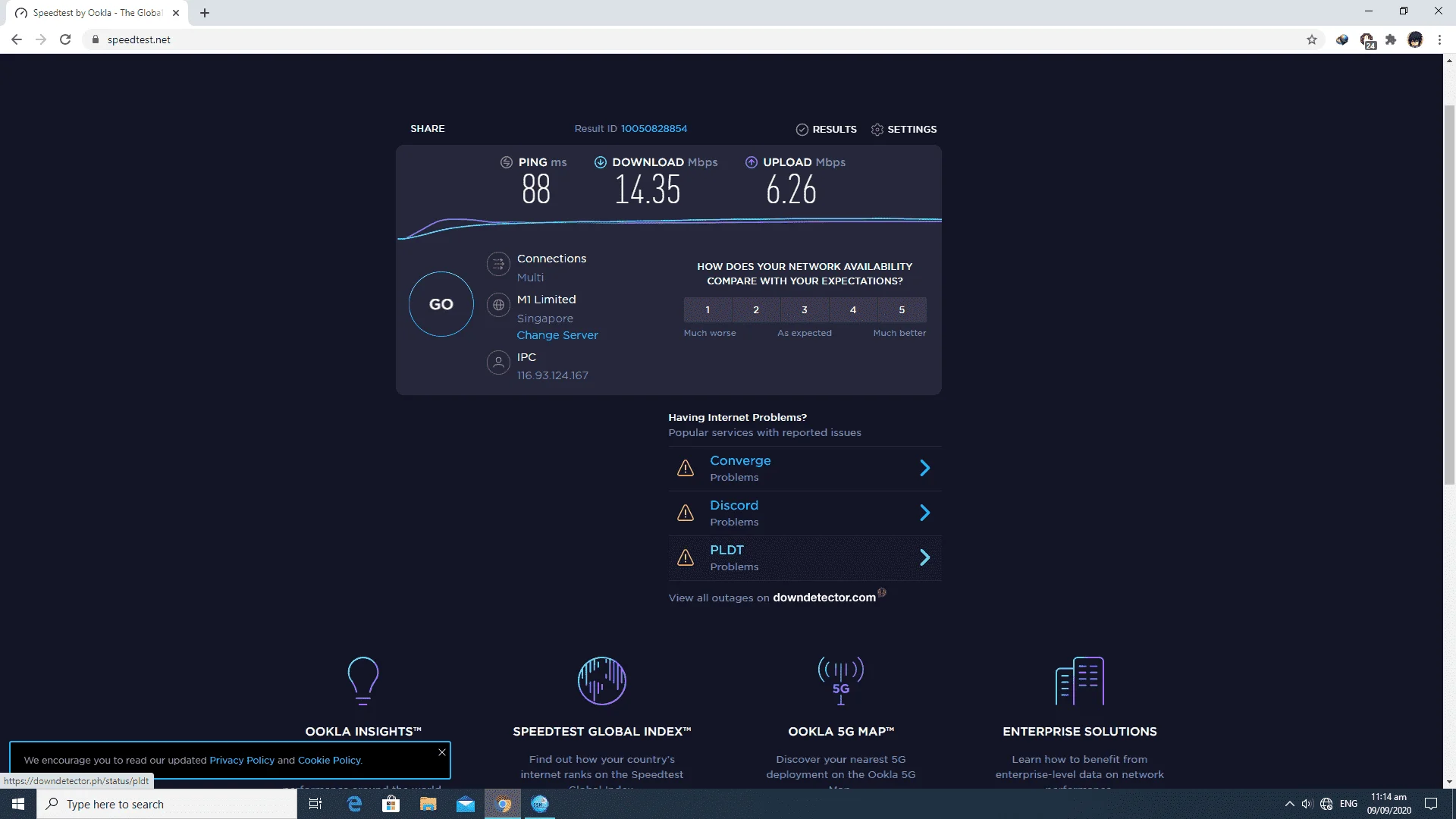Viewport: 1456px width, 819px height.
Task: Click the Discord warning triangle icon
Action: click(686, 513)
